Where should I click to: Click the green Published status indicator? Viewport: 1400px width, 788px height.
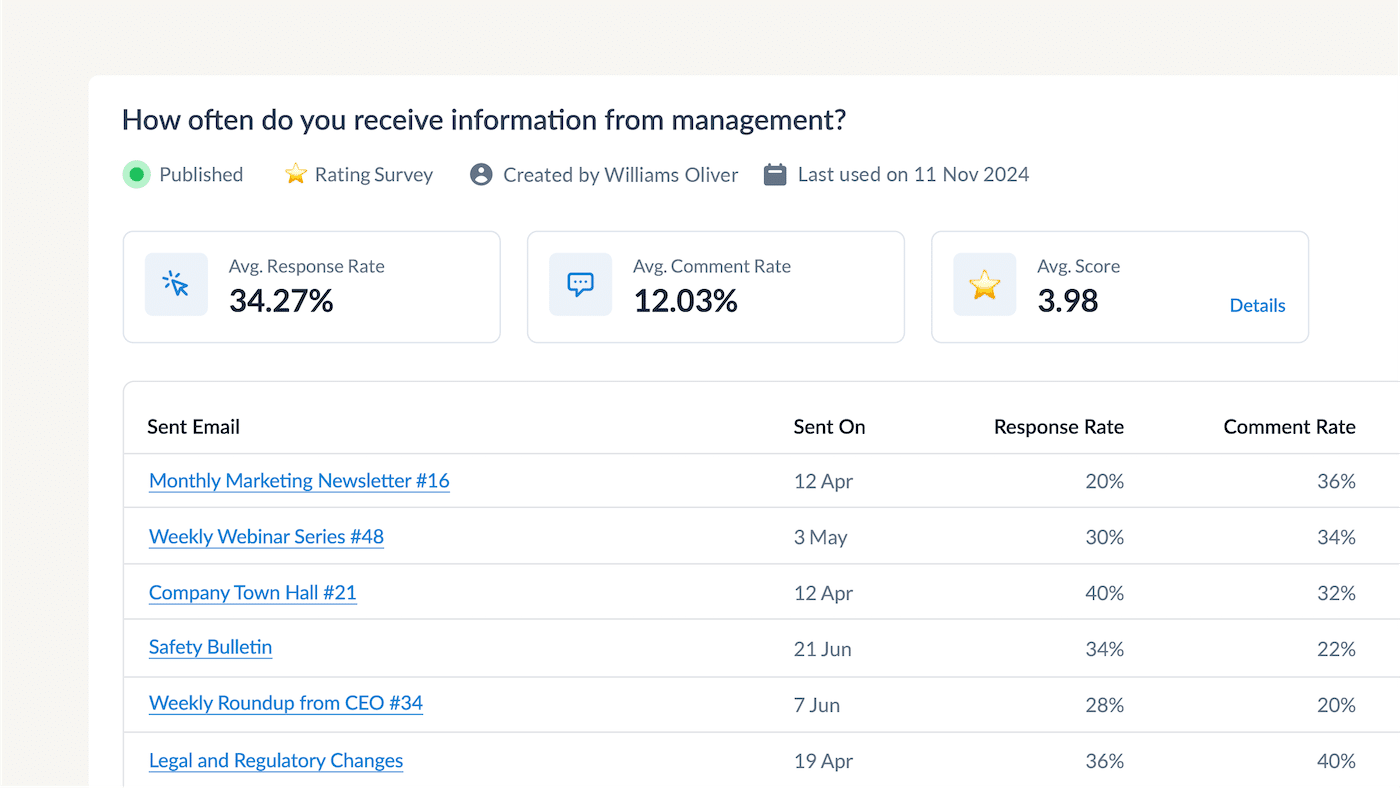coord(137,175)
